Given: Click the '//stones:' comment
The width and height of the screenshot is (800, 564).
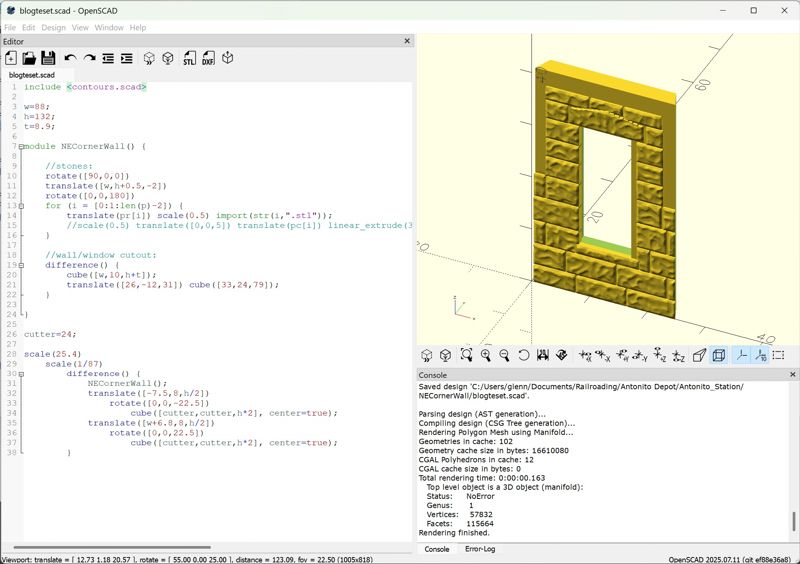Looking at the screenshot, I should point(69,166).
